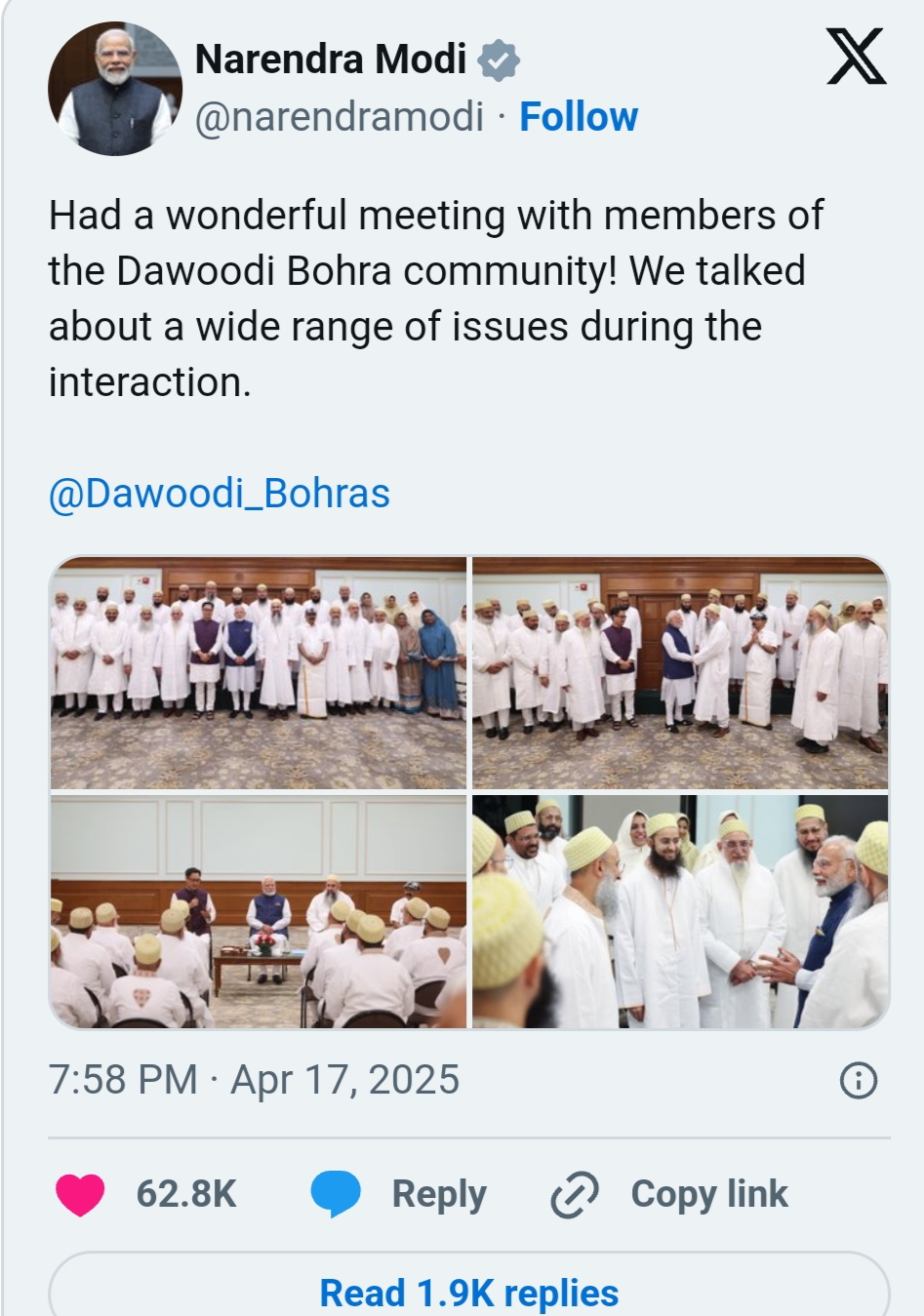The height and width of the screenshot is (1316, 924).
Task: Read 1.9K replies
Action: coord(468,1293)
